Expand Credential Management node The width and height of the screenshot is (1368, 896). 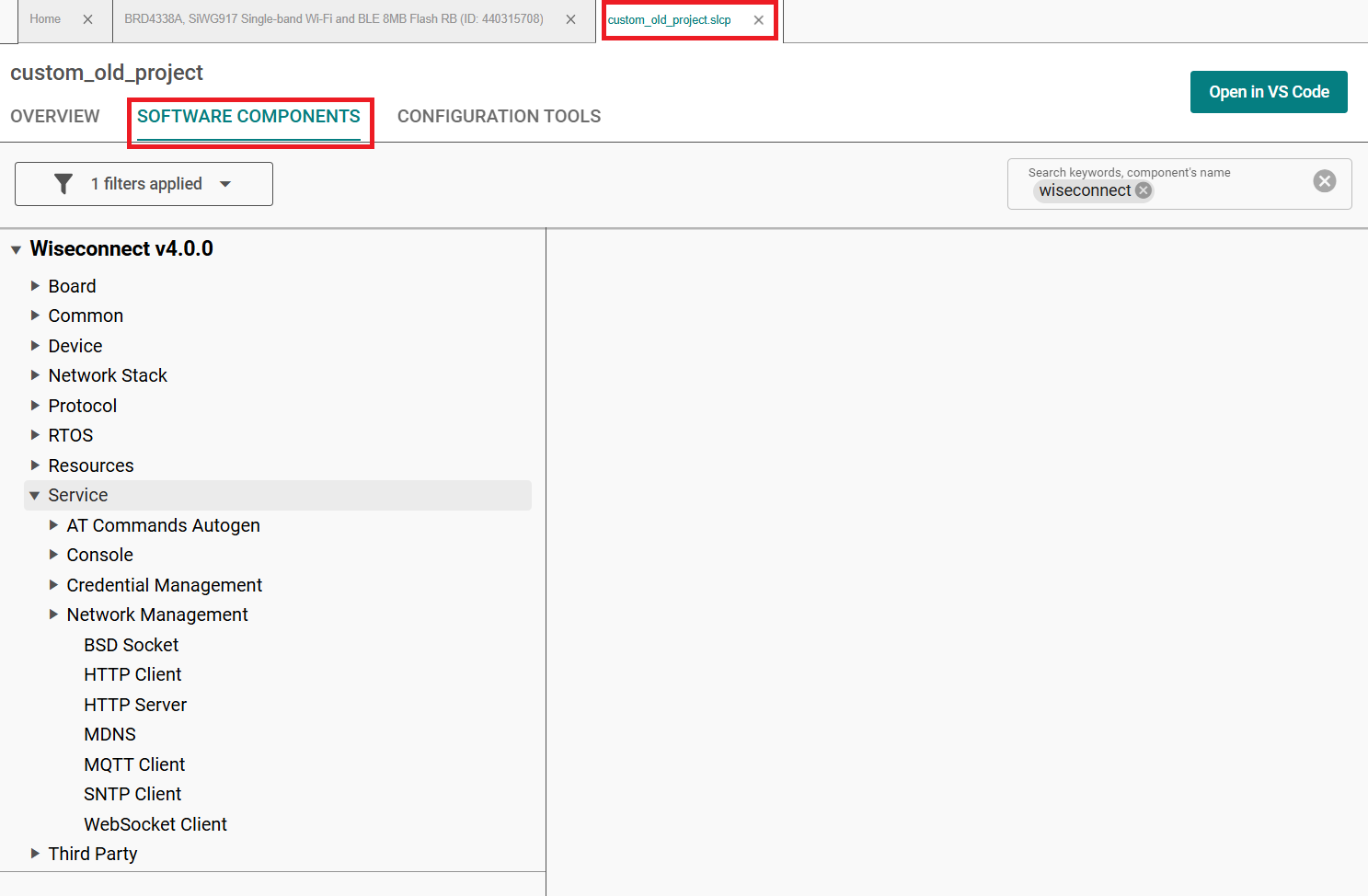pyautogui.click(x=53, y=585)
